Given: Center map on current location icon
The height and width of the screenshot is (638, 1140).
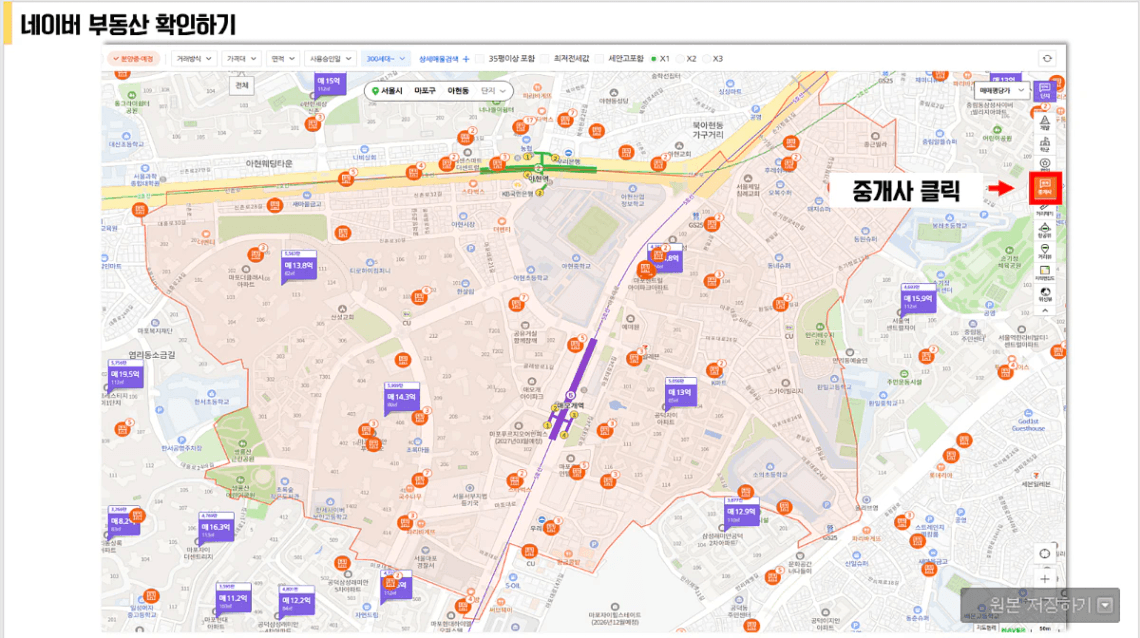Looking at the screenshot, I should [1045, 554].
